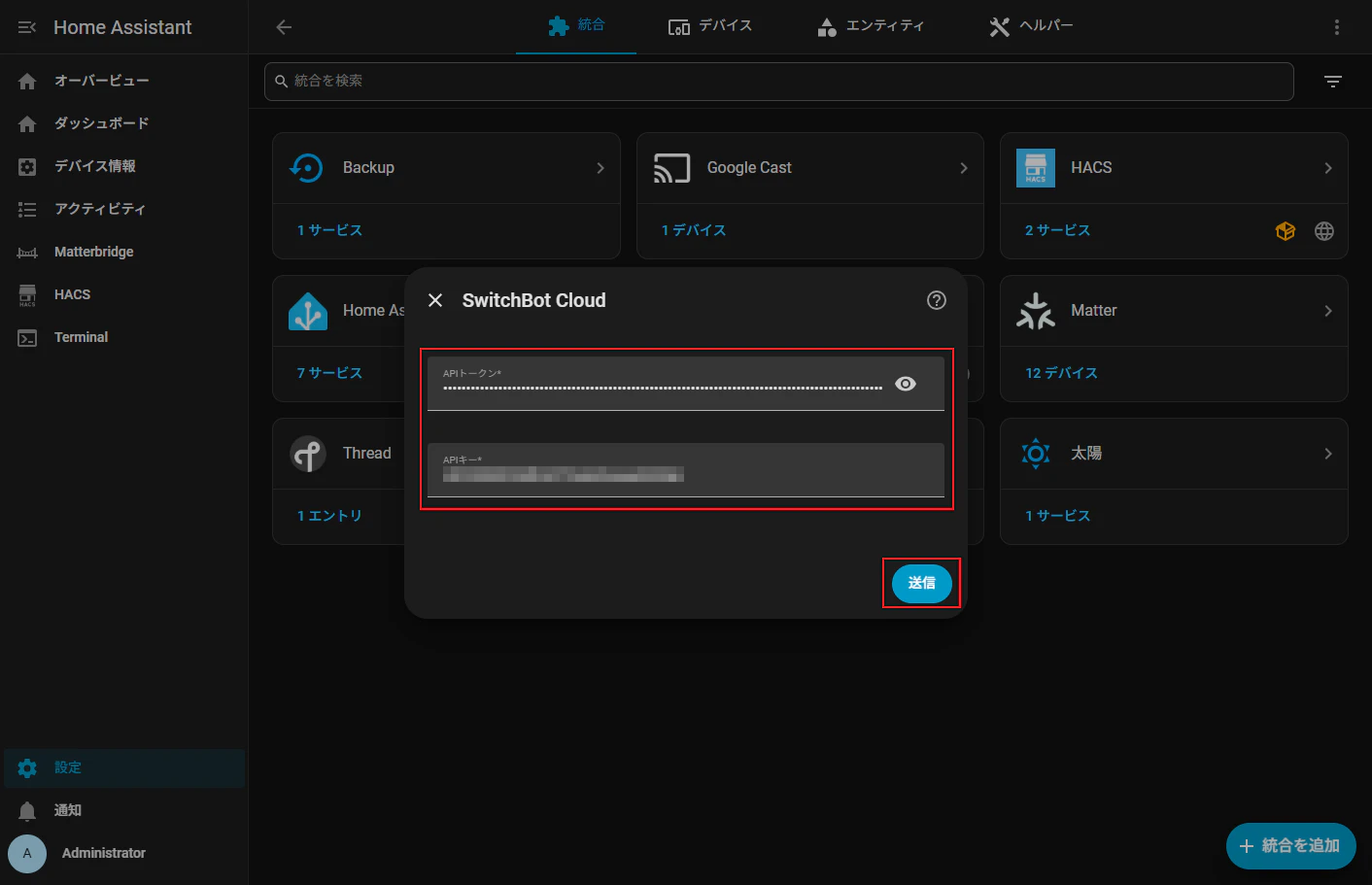Open Terminal in the sidebar

124,337
